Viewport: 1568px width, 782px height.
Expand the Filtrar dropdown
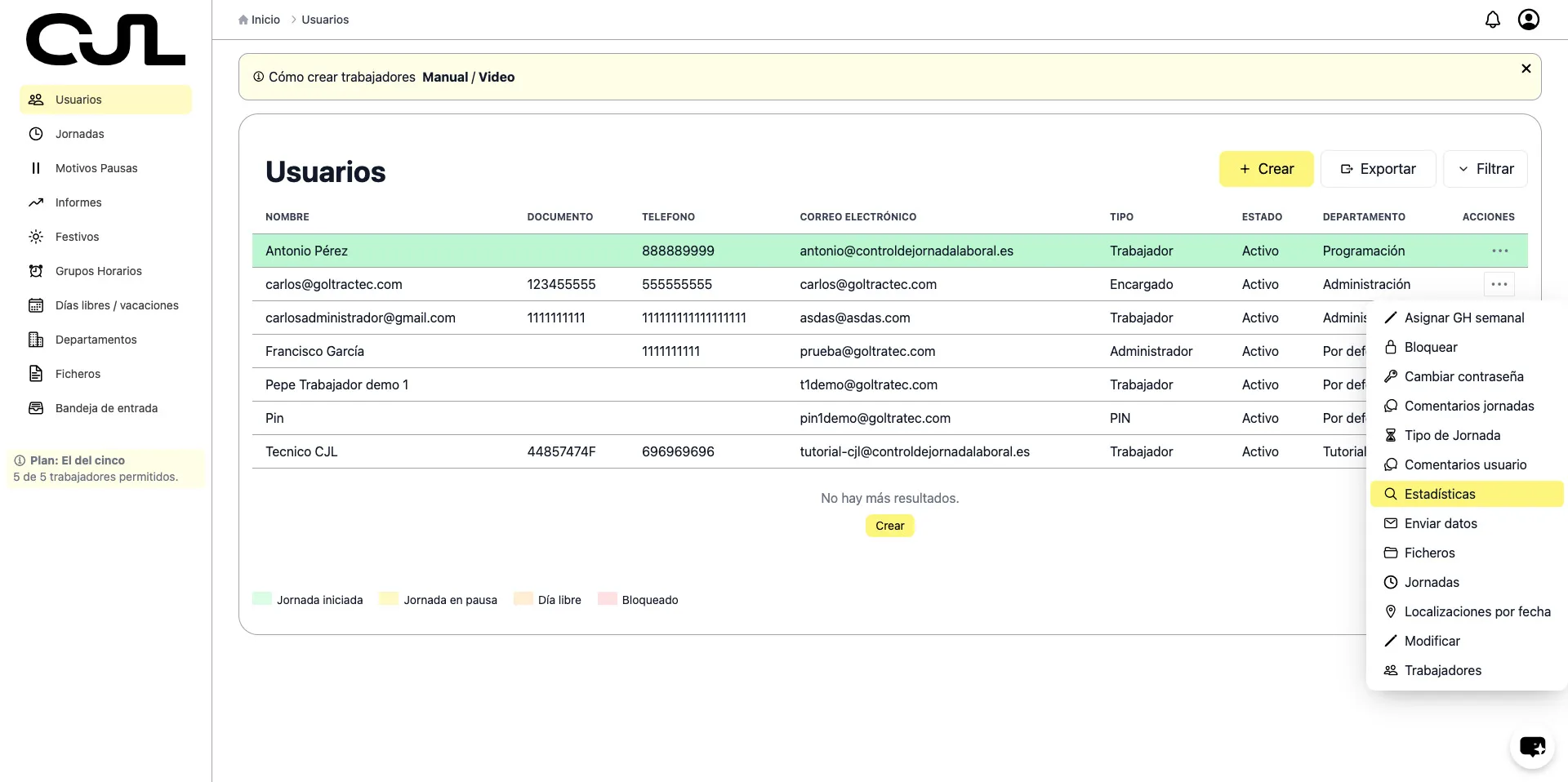[1485, 169]
